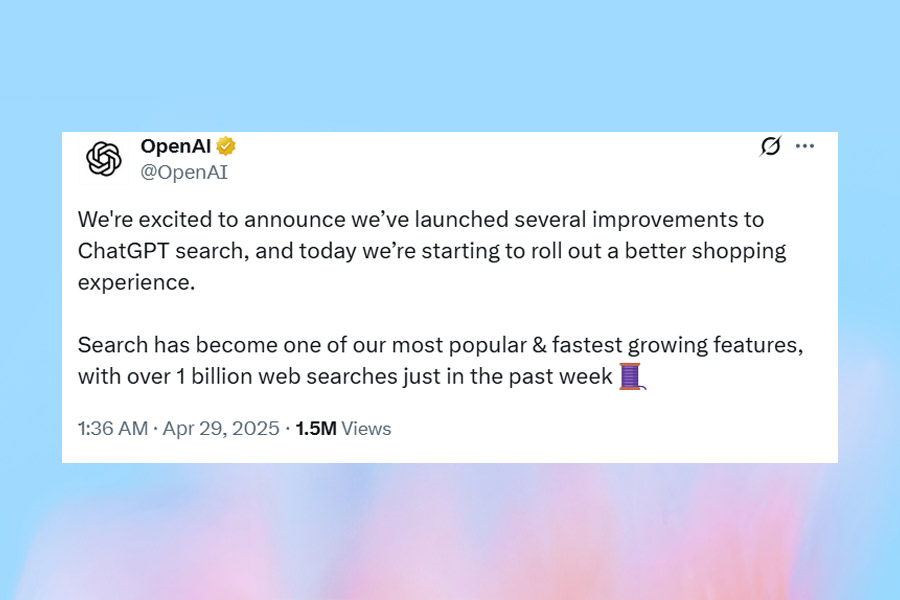The image size is (900, 600).
Task: Click the OpenAI profile avatar logo
Action: [104, 159]
